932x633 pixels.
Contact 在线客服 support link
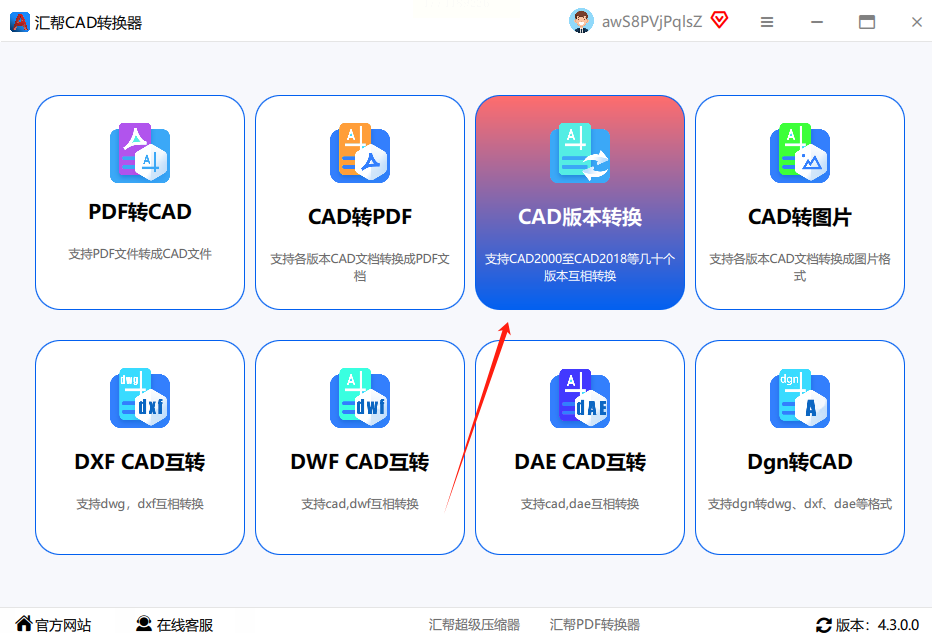185,625
